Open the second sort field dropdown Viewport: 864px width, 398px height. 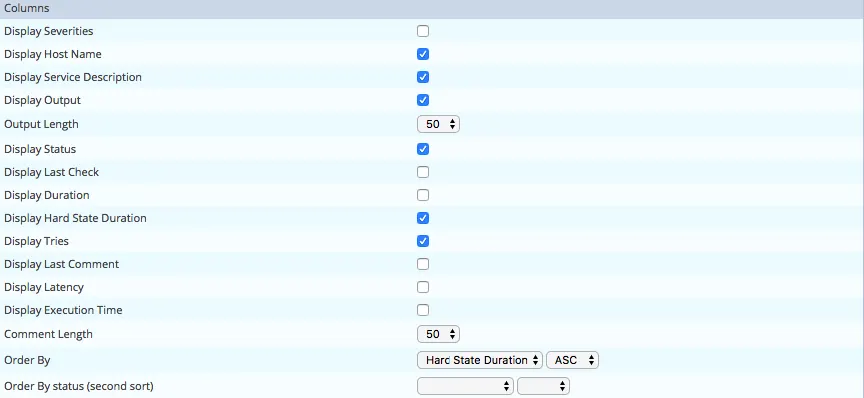click(x=465, y=386)
